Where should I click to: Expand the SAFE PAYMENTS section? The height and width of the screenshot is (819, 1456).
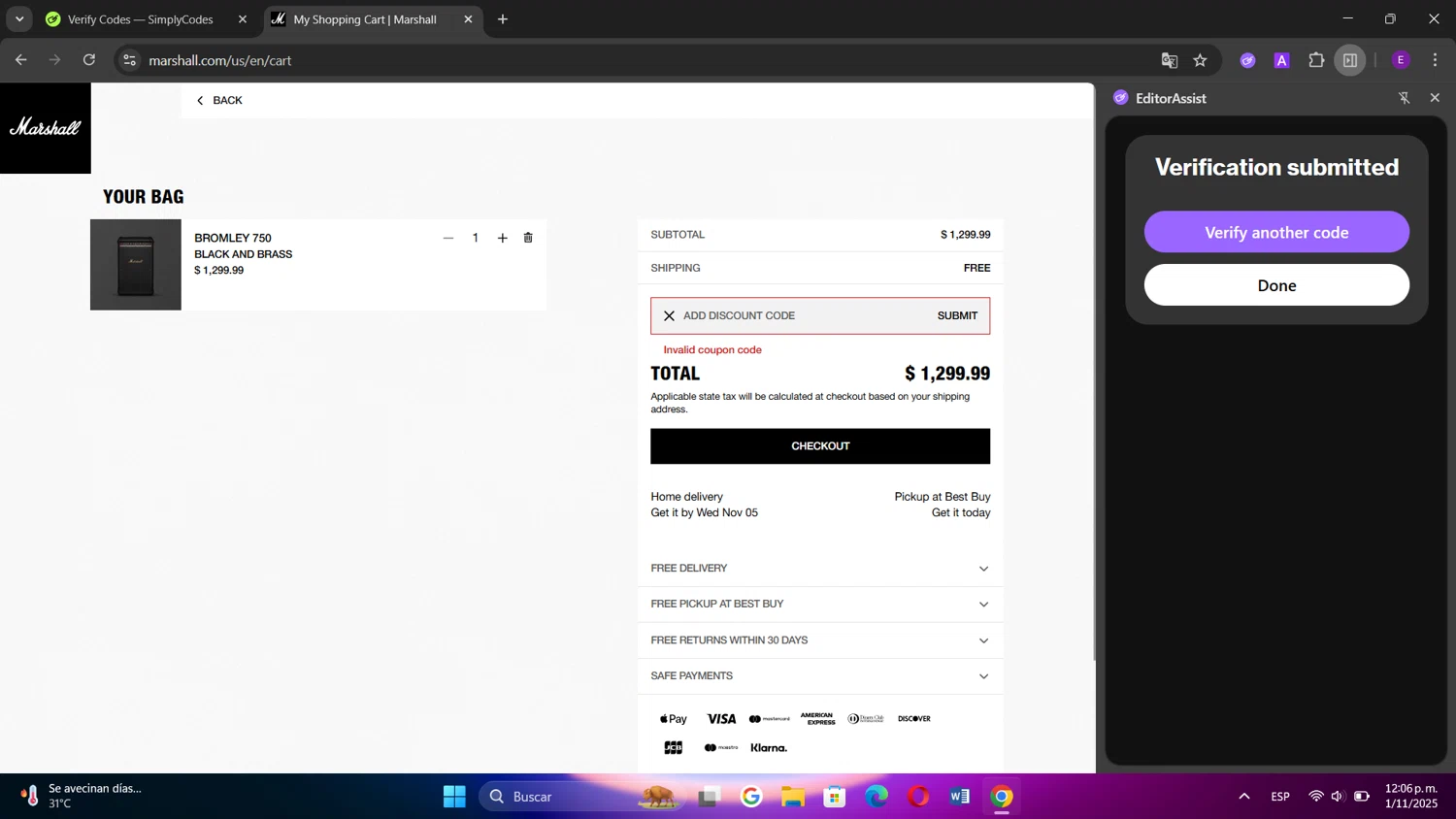[820, 676]
